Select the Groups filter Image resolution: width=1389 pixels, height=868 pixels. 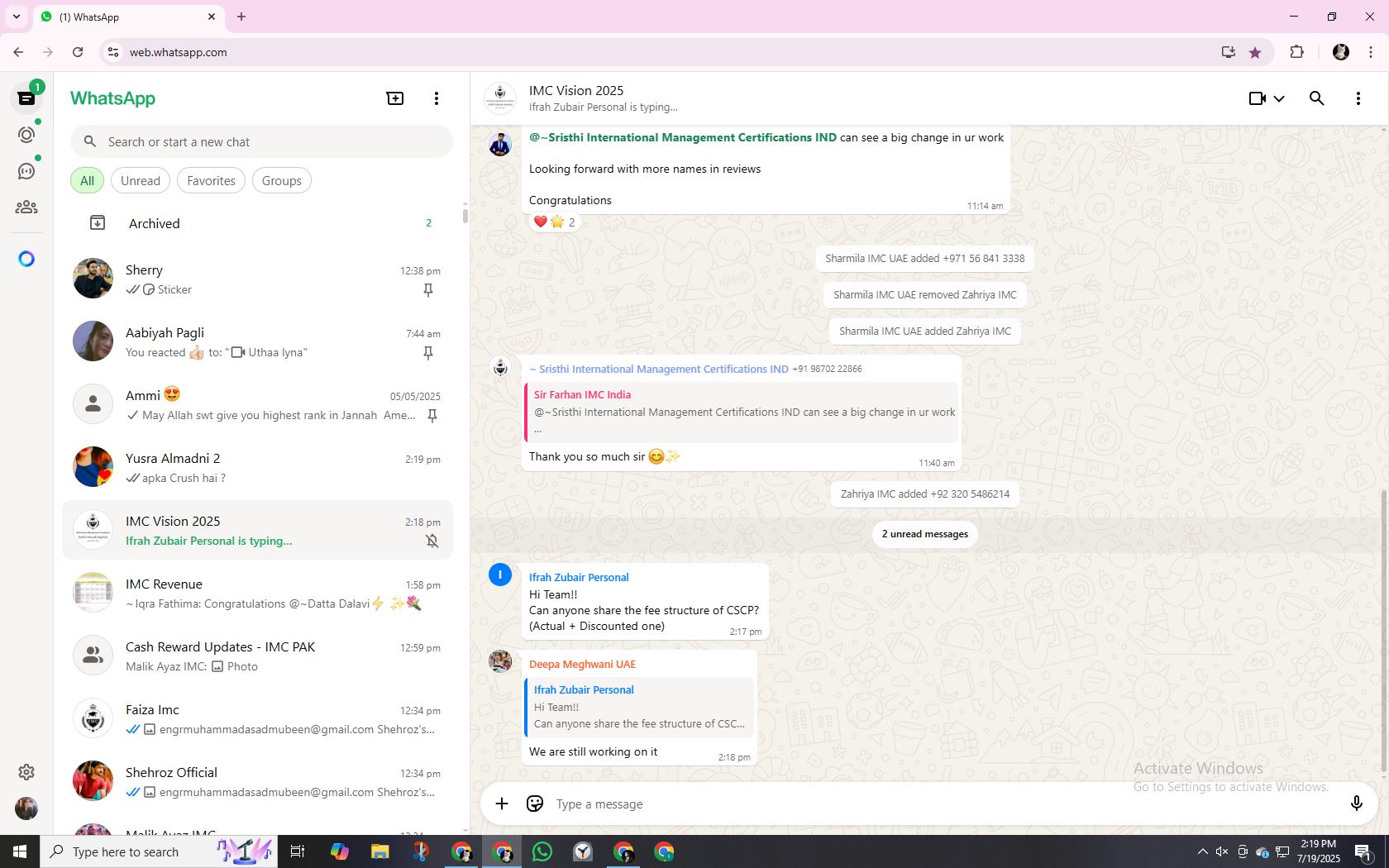(282, 180)
